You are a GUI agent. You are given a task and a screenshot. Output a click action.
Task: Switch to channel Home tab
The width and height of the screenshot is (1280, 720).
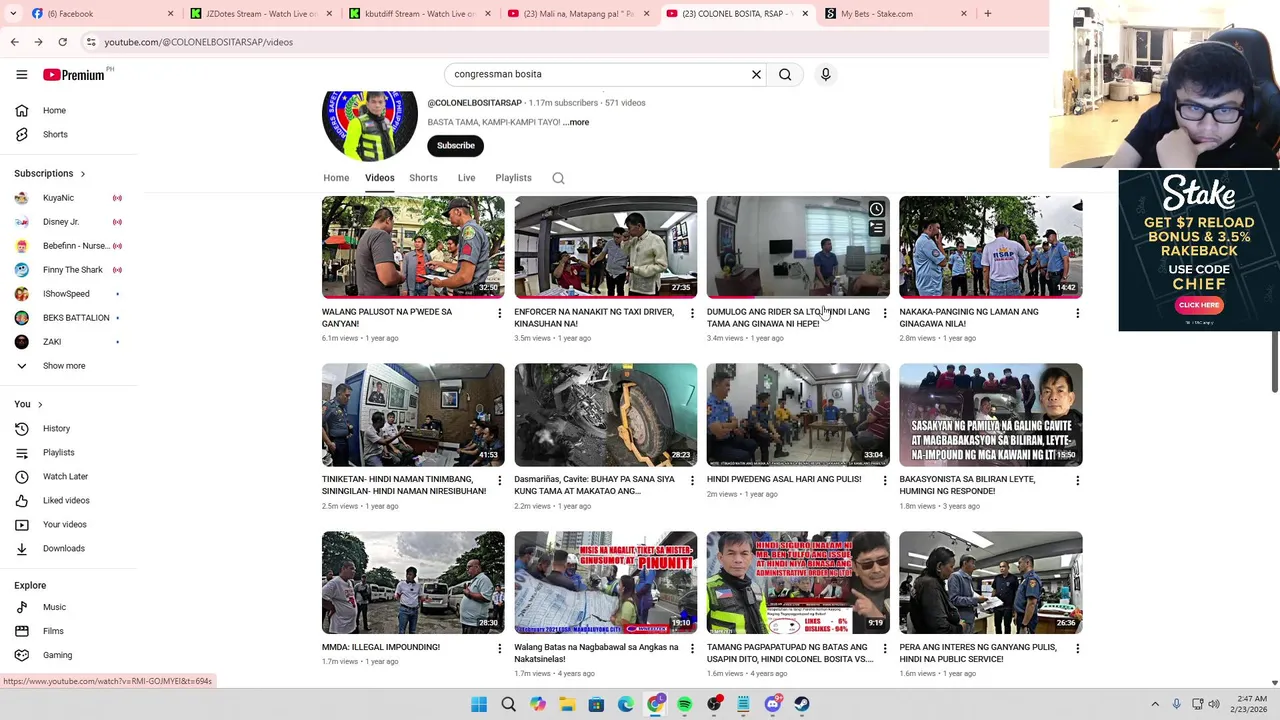(x=336, y=178)
